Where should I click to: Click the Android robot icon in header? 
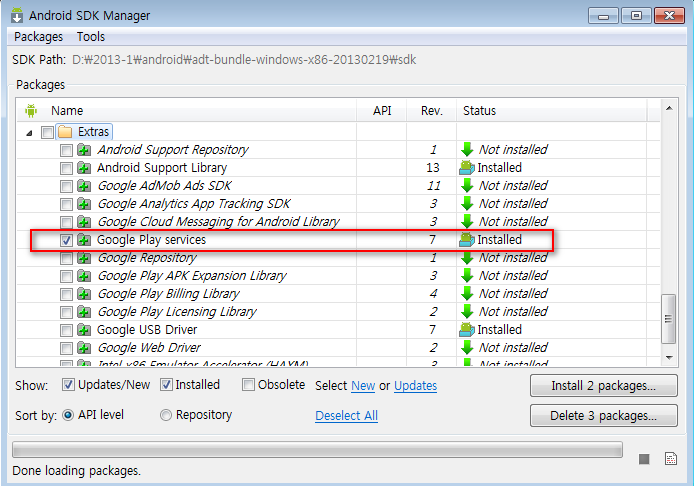pos(31,111)
